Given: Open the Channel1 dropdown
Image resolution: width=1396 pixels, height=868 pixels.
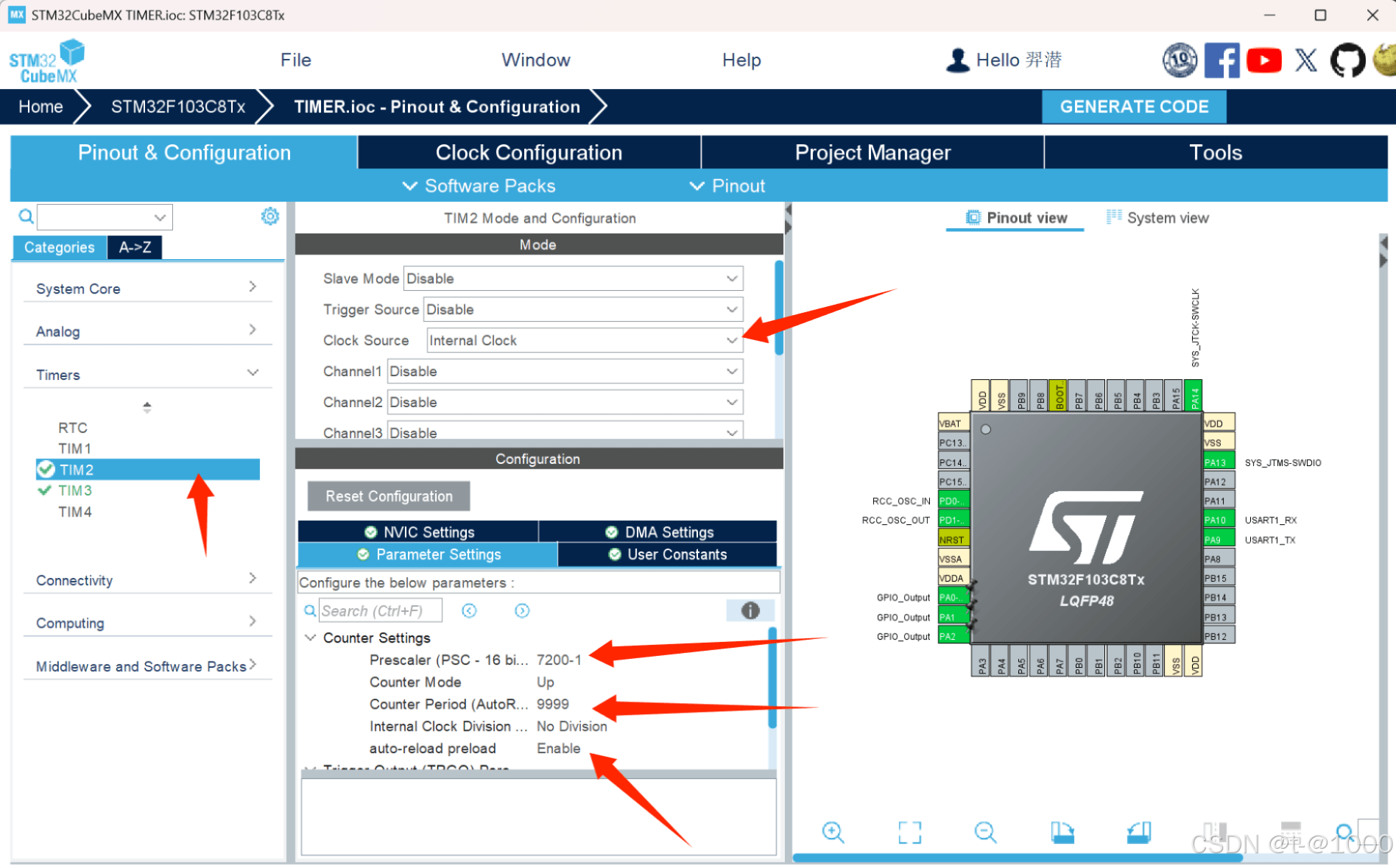Looking at the screenshot, I should pos(565,371).
